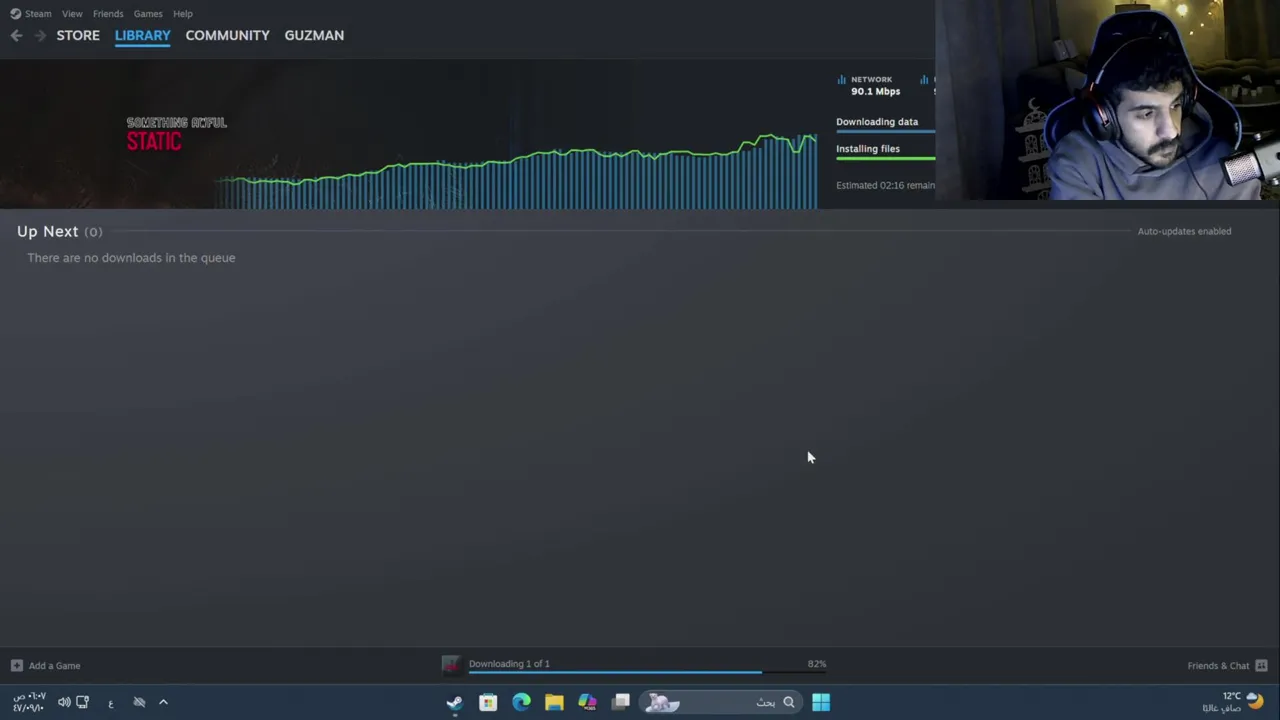Click 'There are no downloads in the queue'
The image size is (1280, 720).
tap(131, 258)
